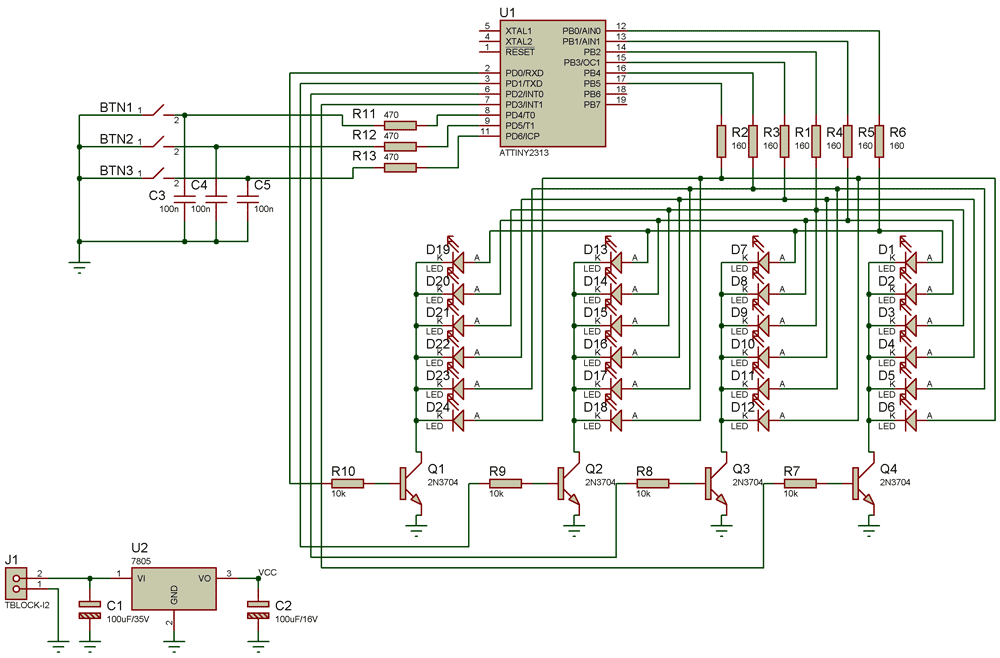
Task: Click the "D4" reference label
Action: (x=886, y=344)
